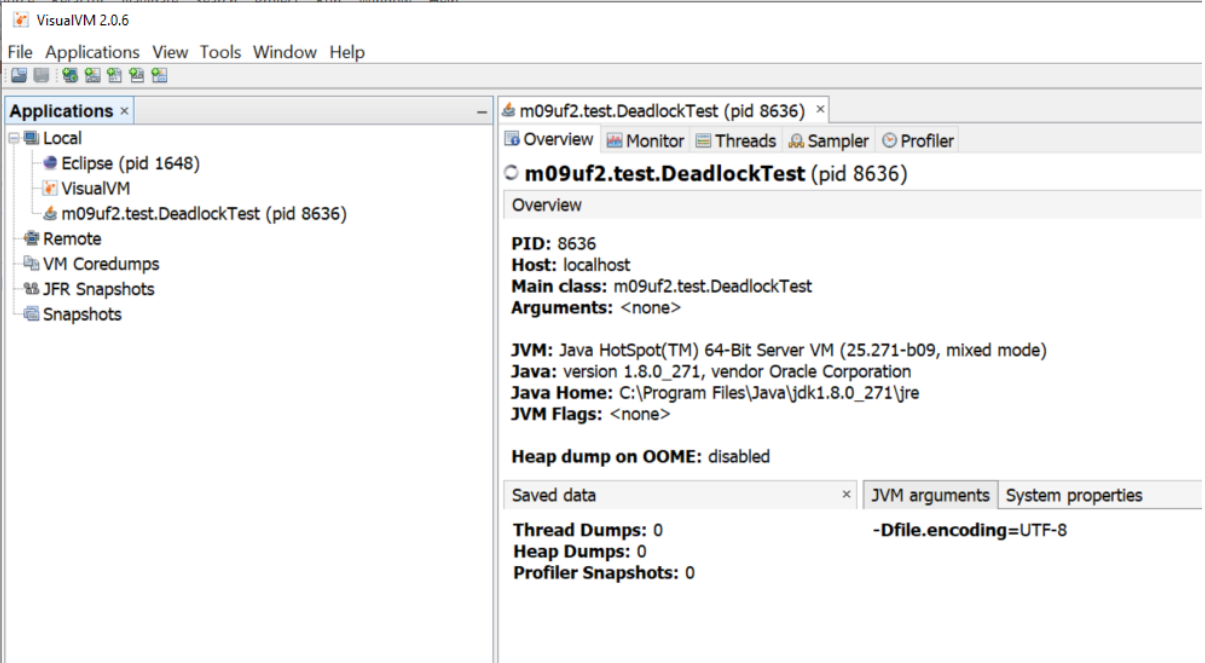
Task: Select the Eclipse (pid 1648) application
Action: pos(130,163)
